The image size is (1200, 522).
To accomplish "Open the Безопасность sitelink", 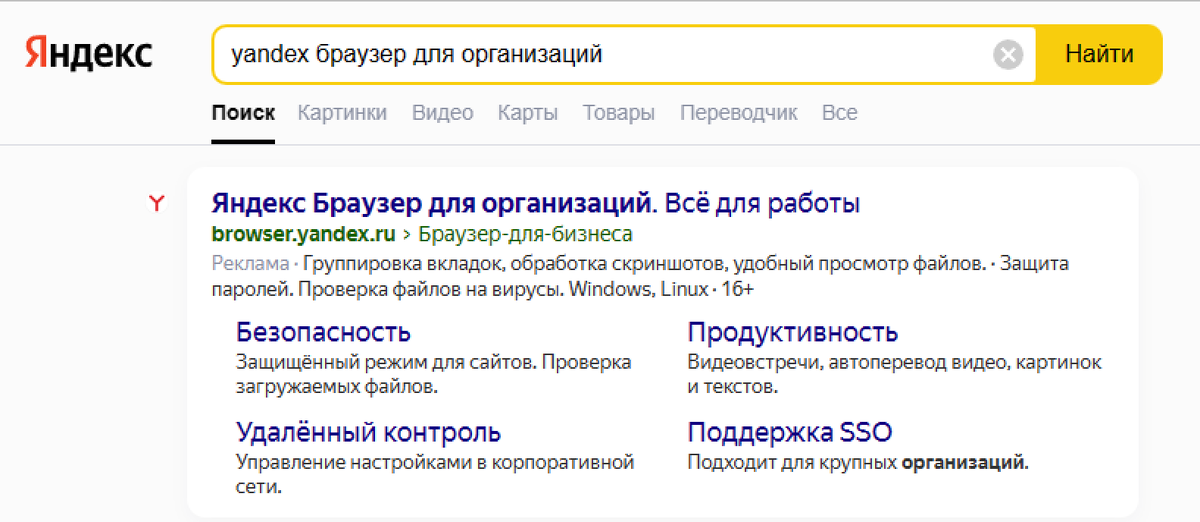I will point(323,332).
